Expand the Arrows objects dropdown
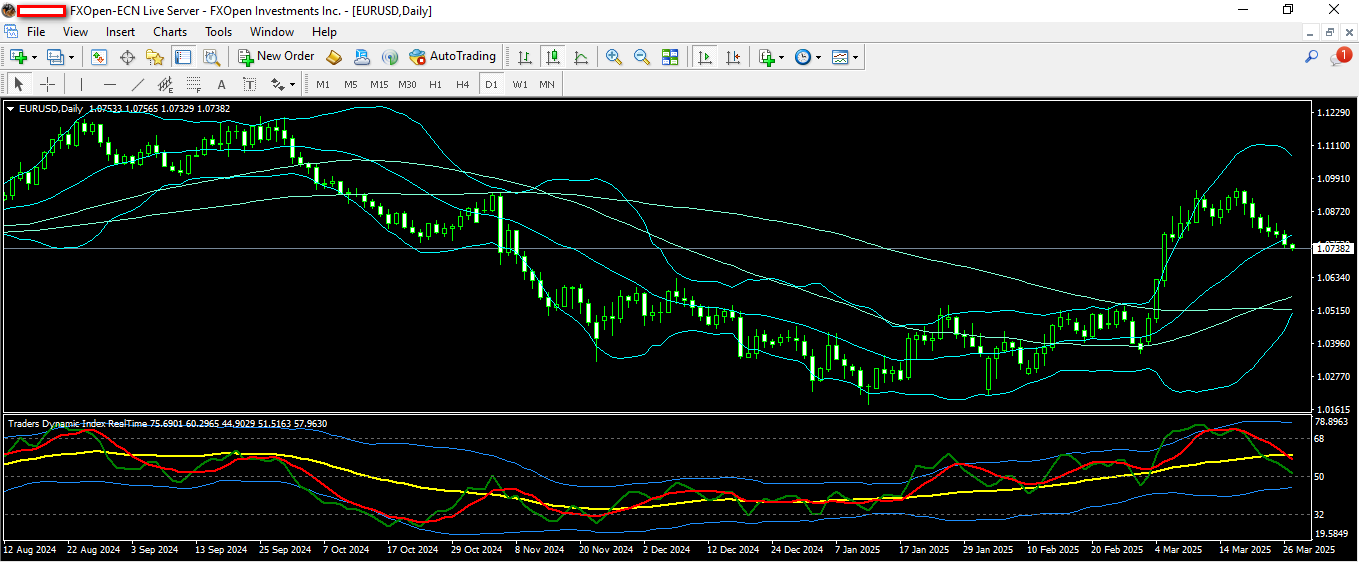This screenshot has height=562, width=1359. click(x=292, y=84)
